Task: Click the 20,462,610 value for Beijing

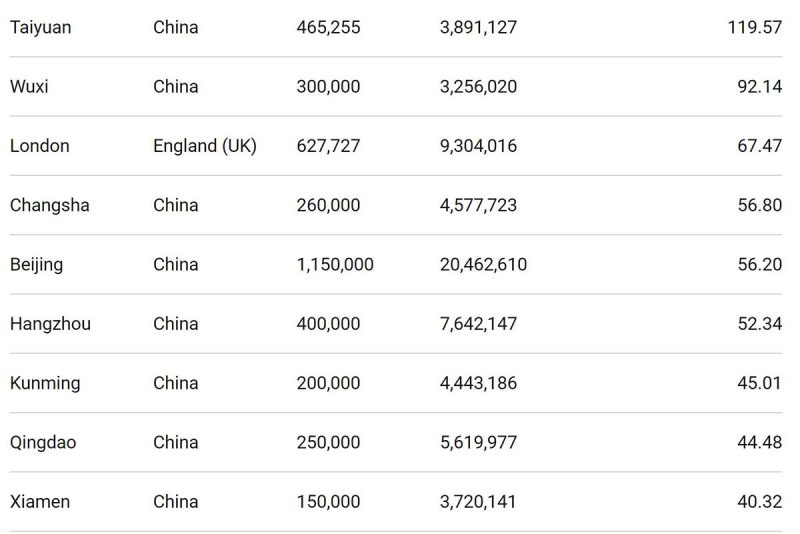Action: pyautogui.click(x=483, y=264)
